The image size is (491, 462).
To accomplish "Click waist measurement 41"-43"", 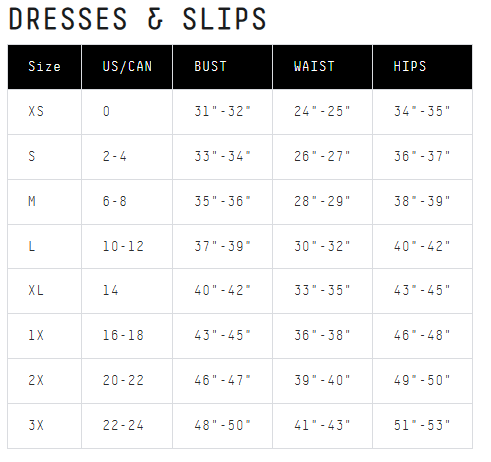I will 322,425.
